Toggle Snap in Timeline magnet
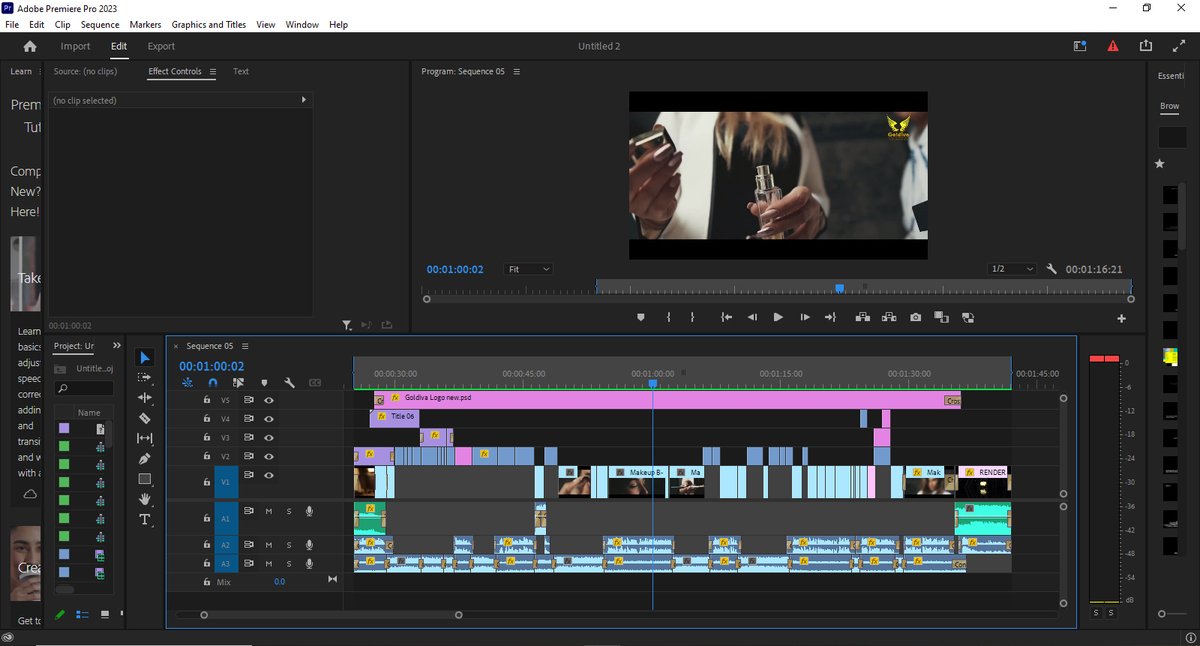Image resolution: width=1200 pixels, height=646 pixels. coord(212,382)
